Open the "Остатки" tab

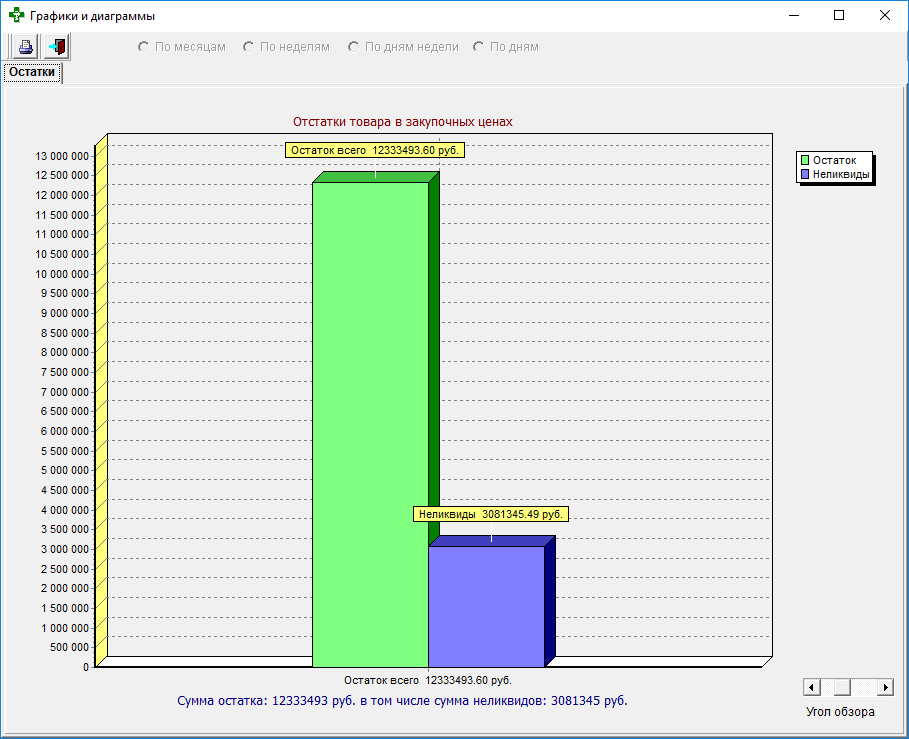tap(32, 72)
